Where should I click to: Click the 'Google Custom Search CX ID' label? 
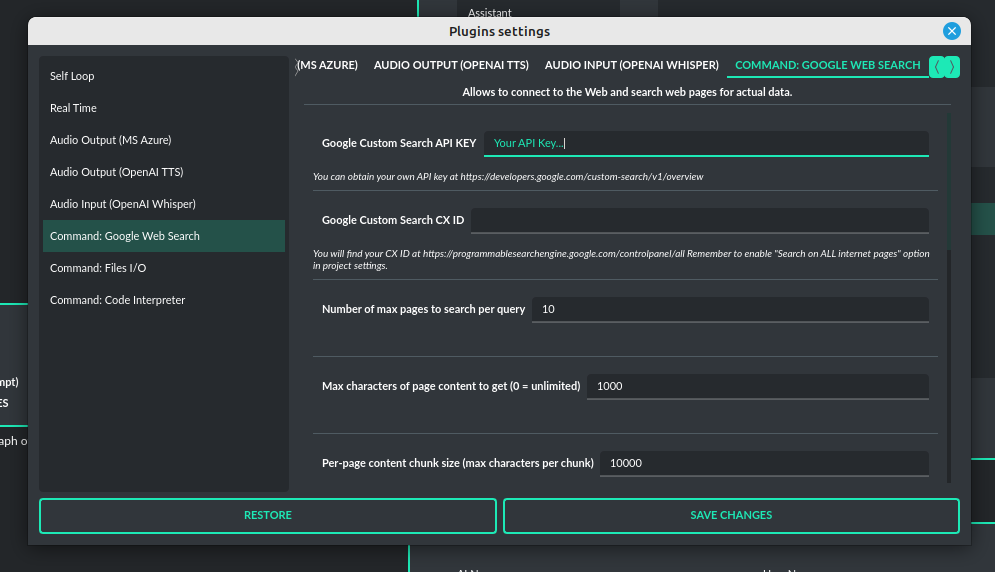(393, 220)
